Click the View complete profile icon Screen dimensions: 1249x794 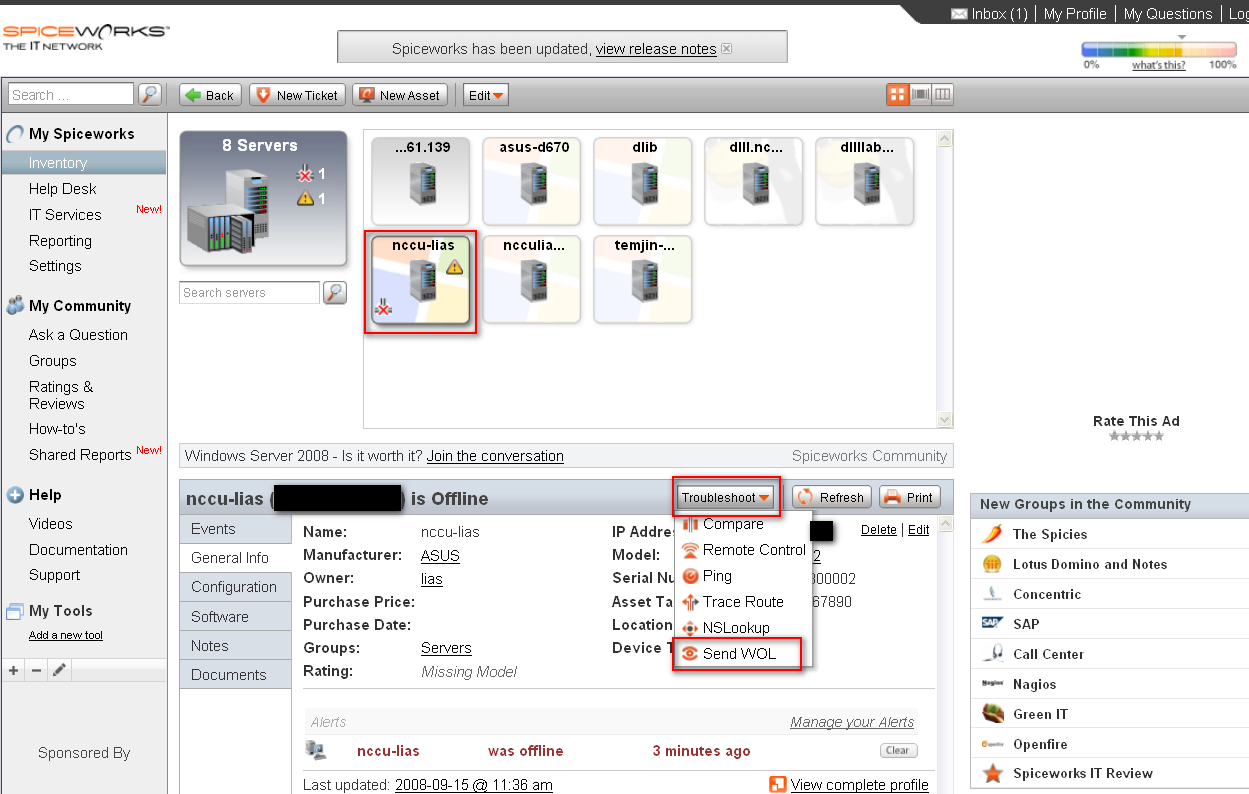[778, 785]
